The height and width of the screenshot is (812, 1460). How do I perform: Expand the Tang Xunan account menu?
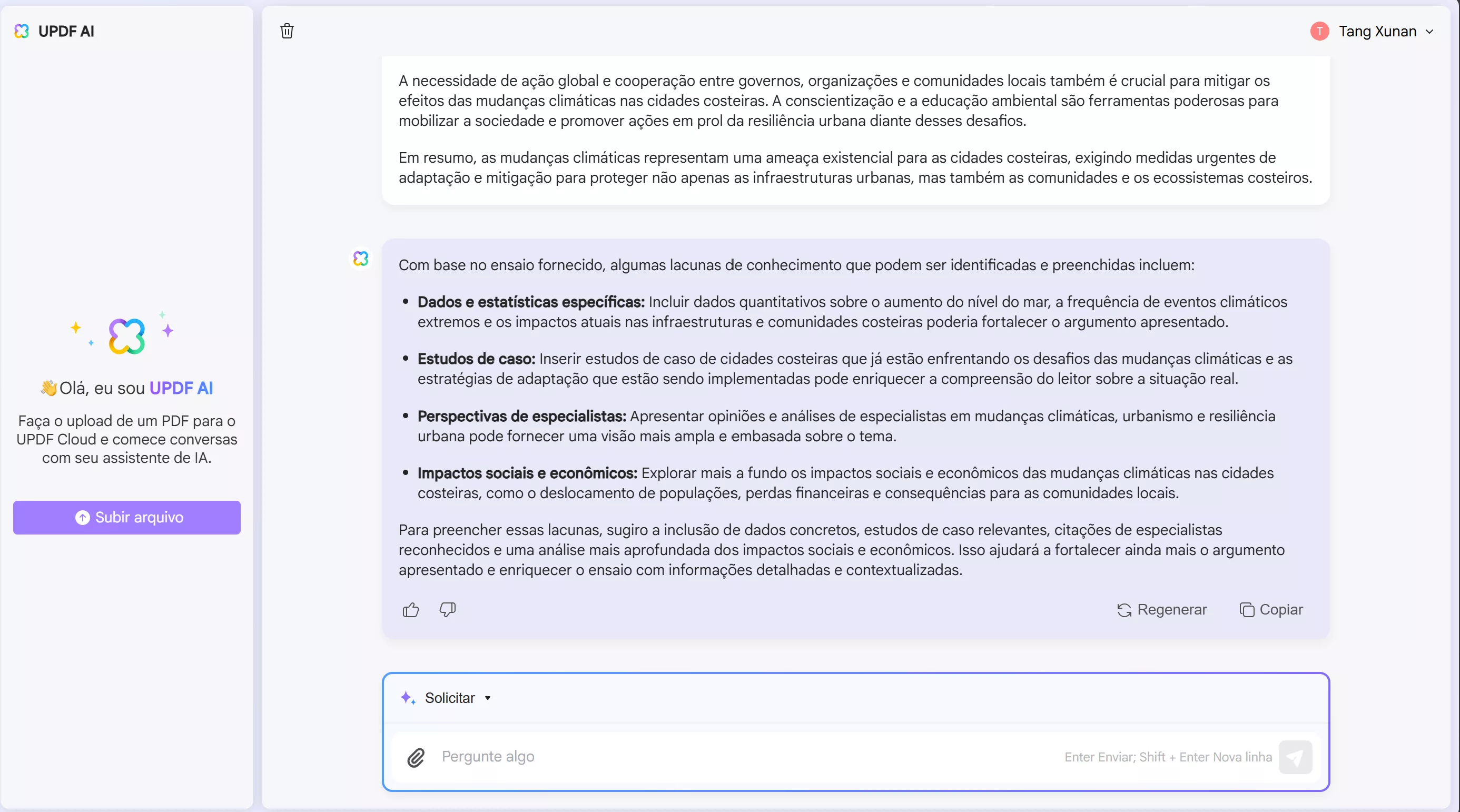point(1377,31)
